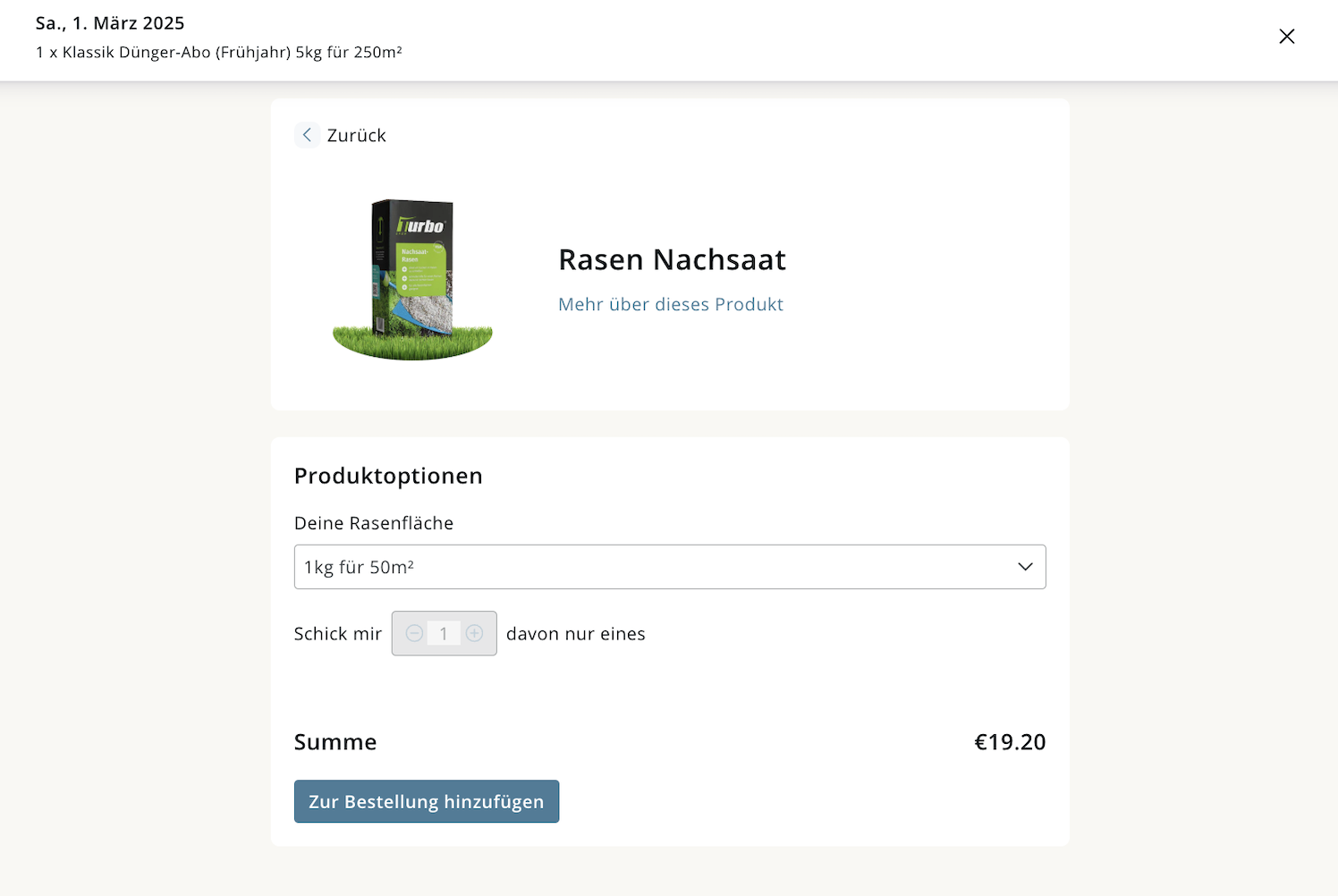Increase quantity with the plus icon
Viewport: 1338px width, 896px height.
[475, 633]
